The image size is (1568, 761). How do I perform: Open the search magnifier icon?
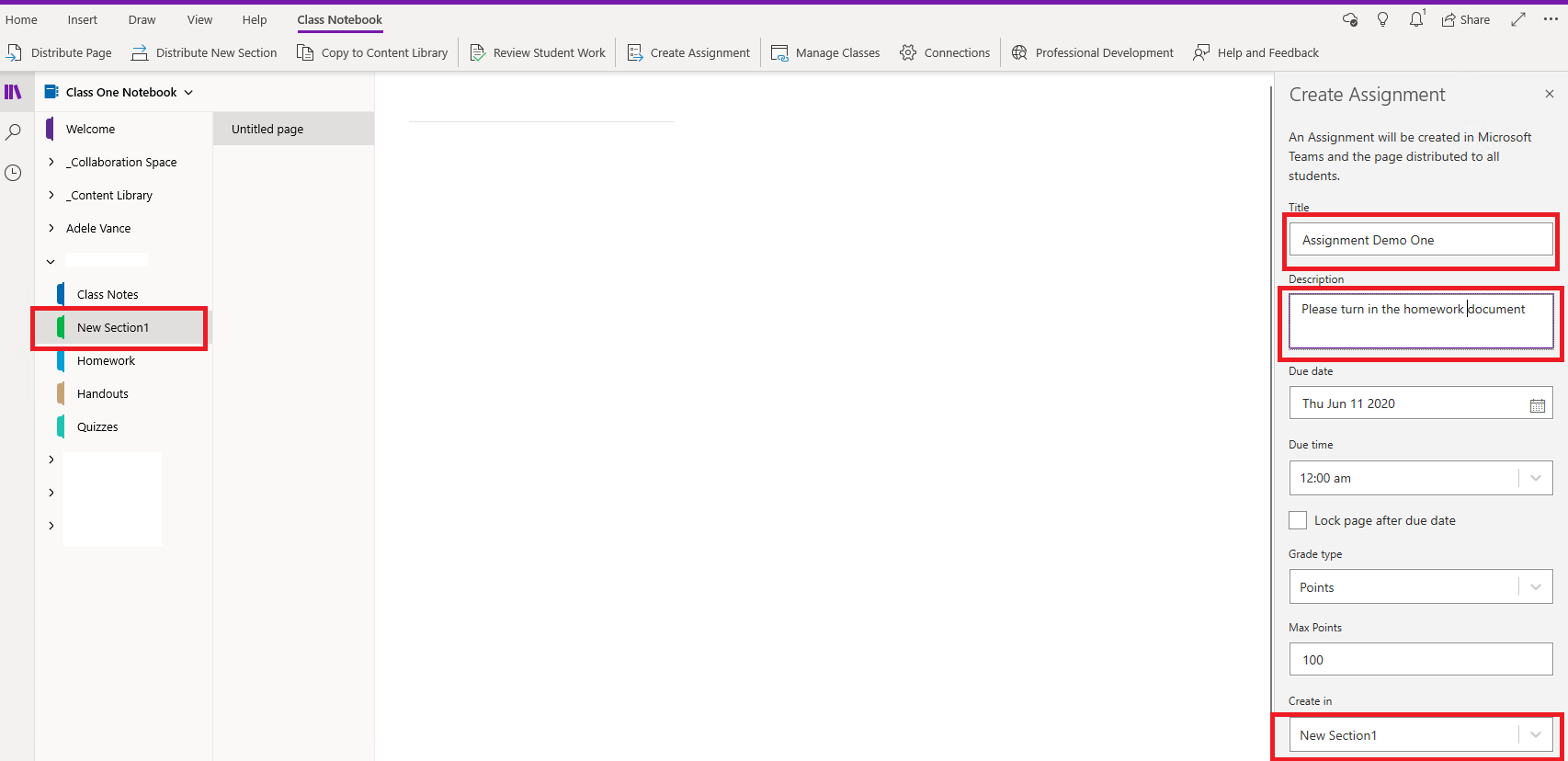coord(13,132)
